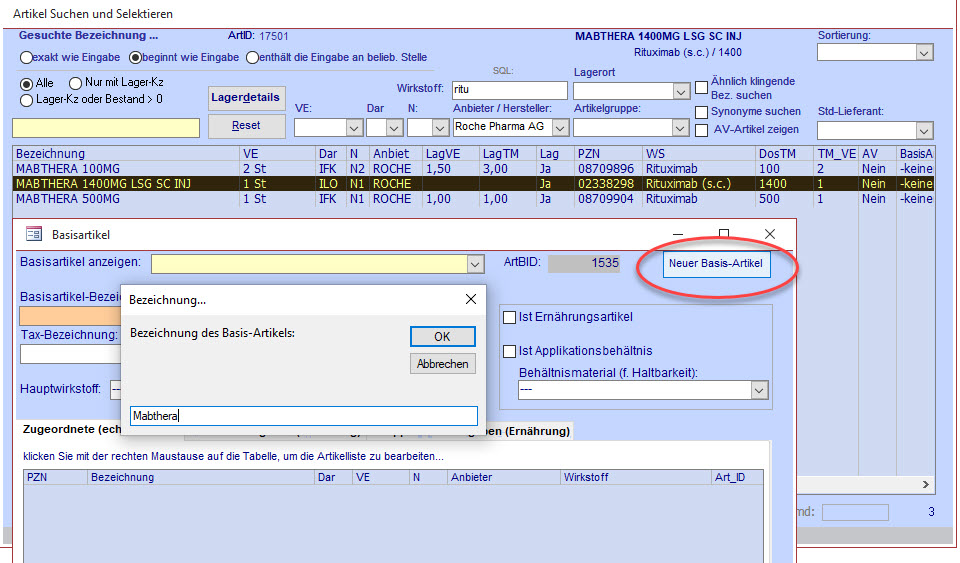The image size is (960, 563).
Task: Confirm dialog with OK button
Action: [x=442, y=337]
